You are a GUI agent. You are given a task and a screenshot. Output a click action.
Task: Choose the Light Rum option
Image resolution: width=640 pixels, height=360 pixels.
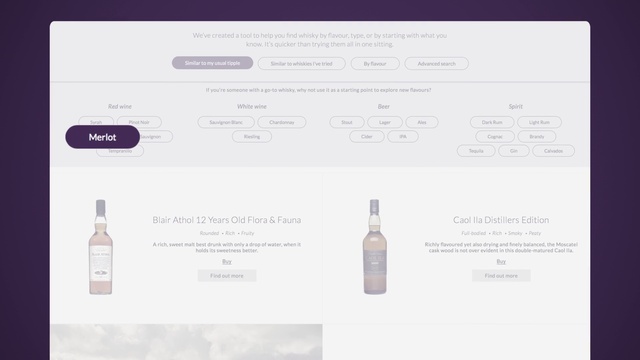(539, 122)
